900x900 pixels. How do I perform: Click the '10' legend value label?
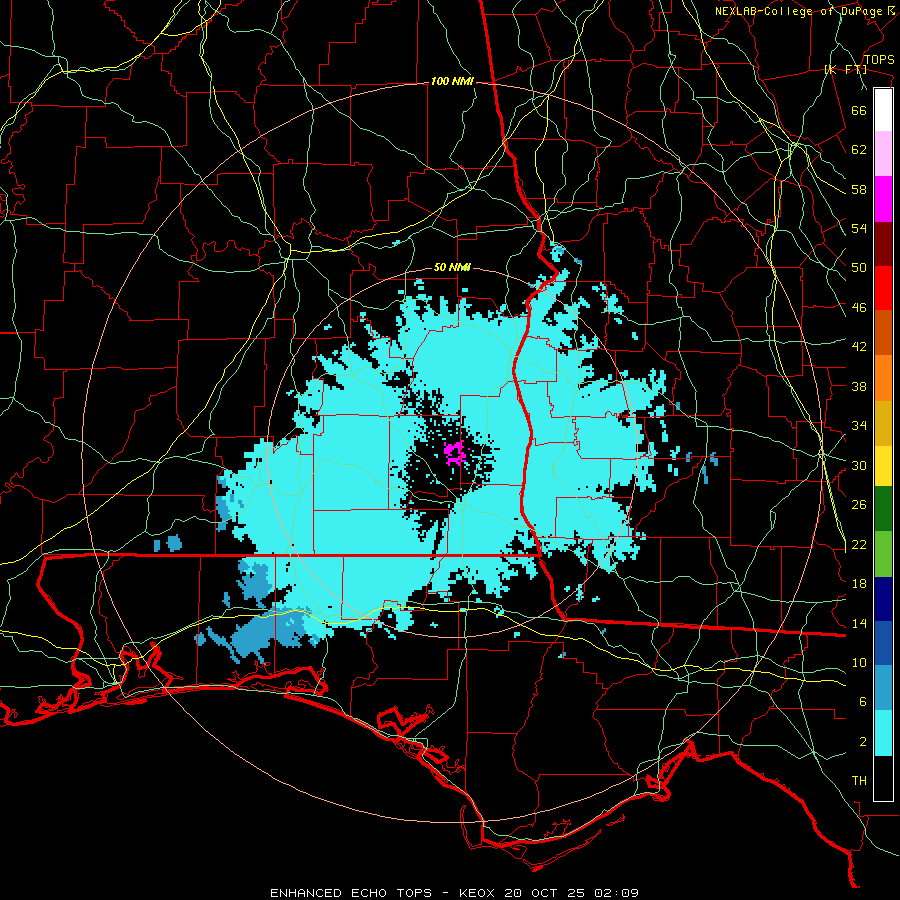pos(859,663)
